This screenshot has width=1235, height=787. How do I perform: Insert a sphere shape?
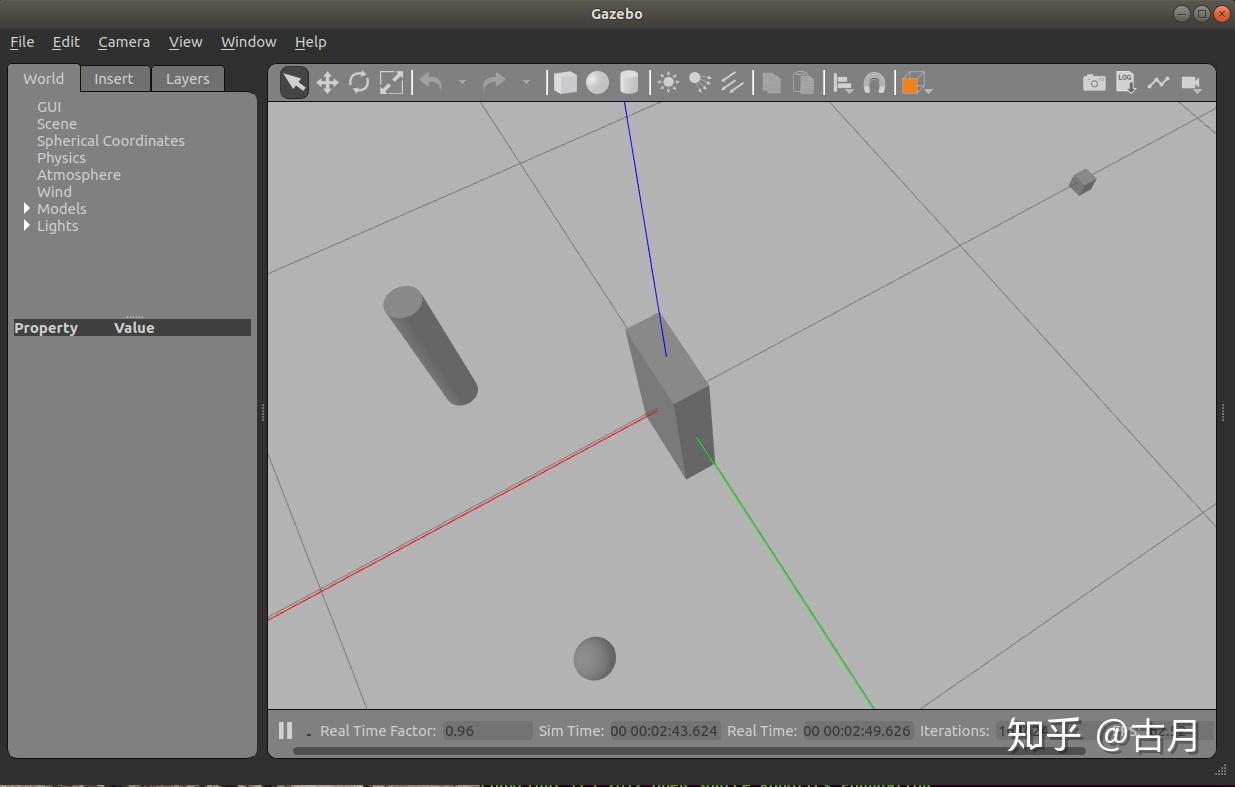coord(597,82)
